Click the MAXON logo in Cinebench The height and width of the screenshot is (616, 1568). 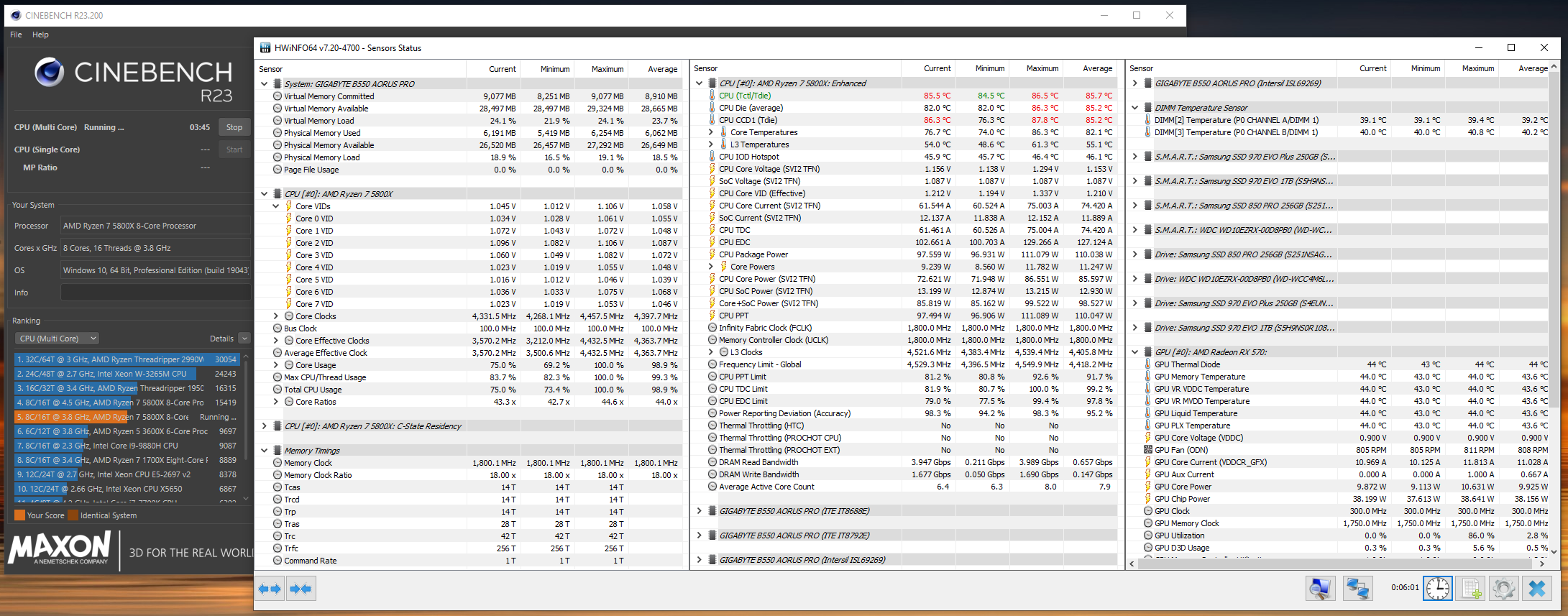pyautogui.click(x=60, y=548)
